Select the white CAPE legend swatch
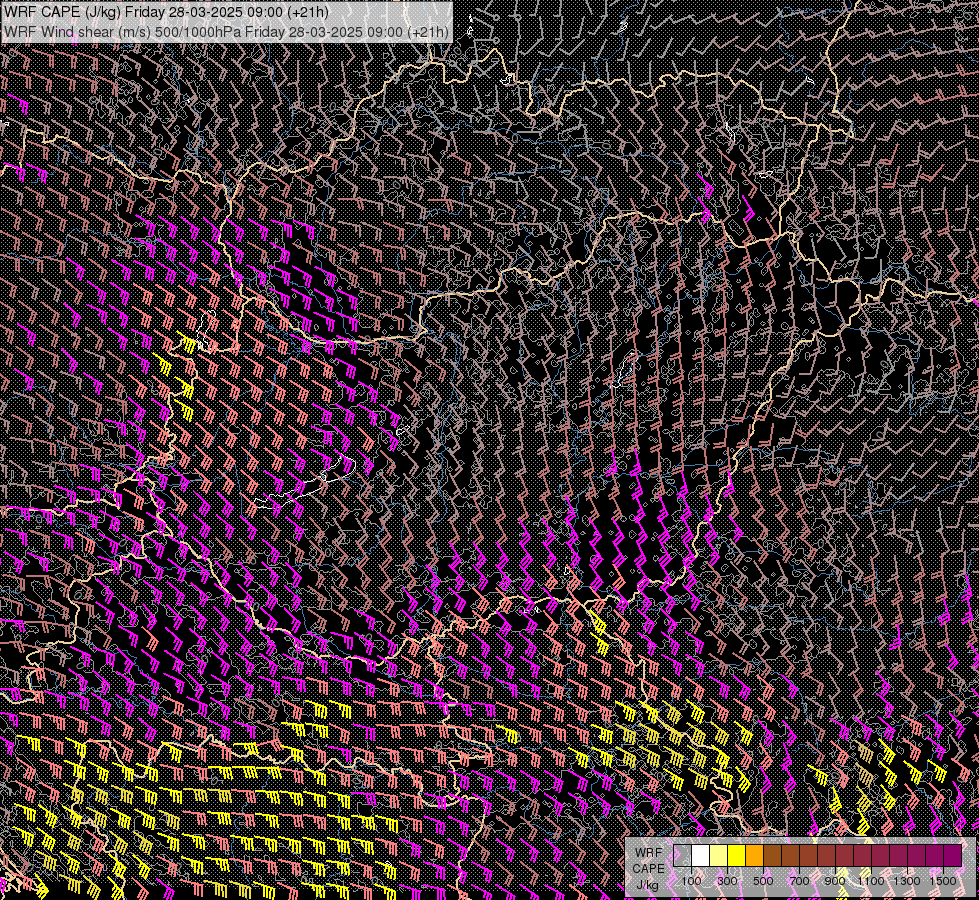Screen dimensions: 979x900 point(701,855)
